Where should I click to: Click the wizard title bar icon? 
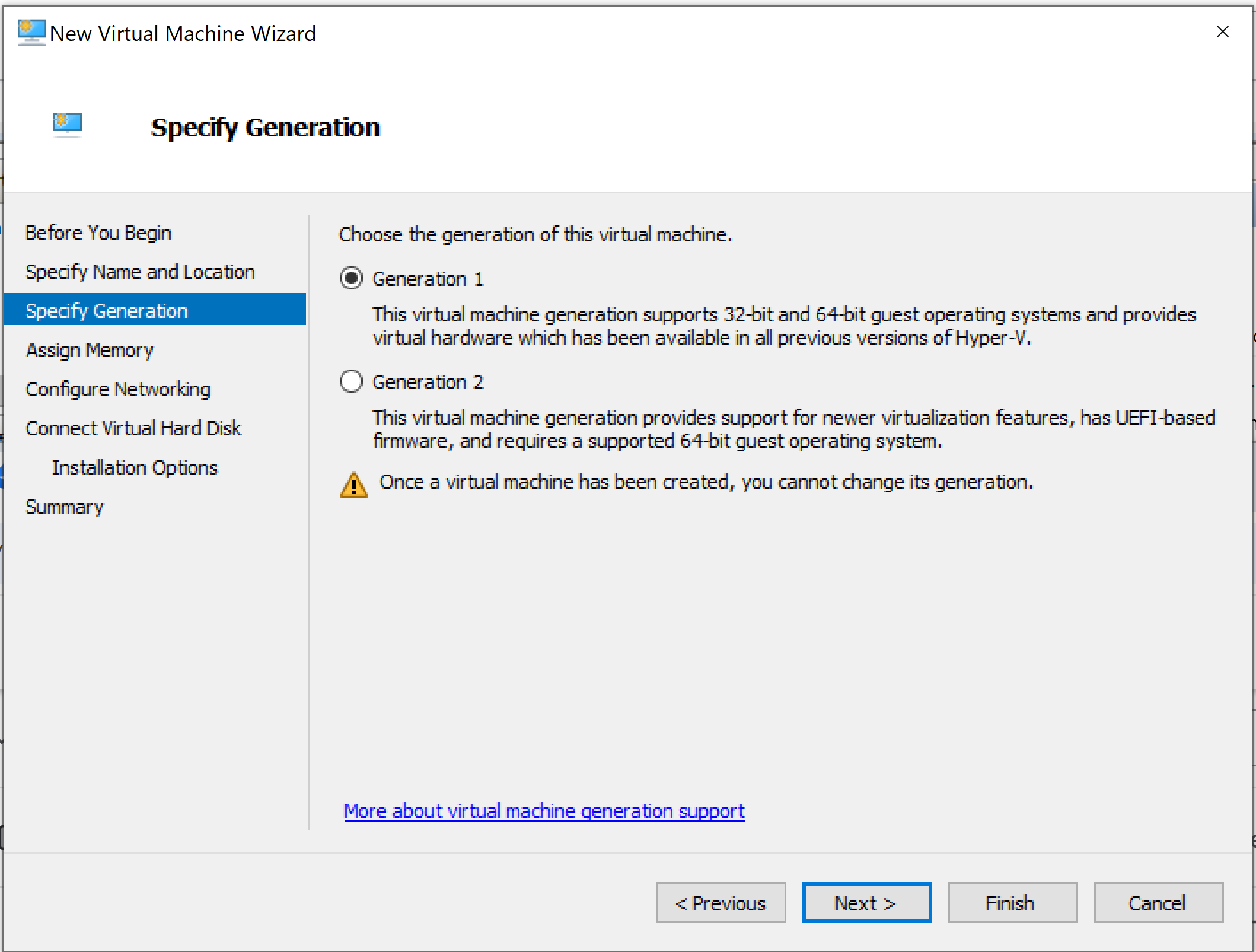point(31,33)
